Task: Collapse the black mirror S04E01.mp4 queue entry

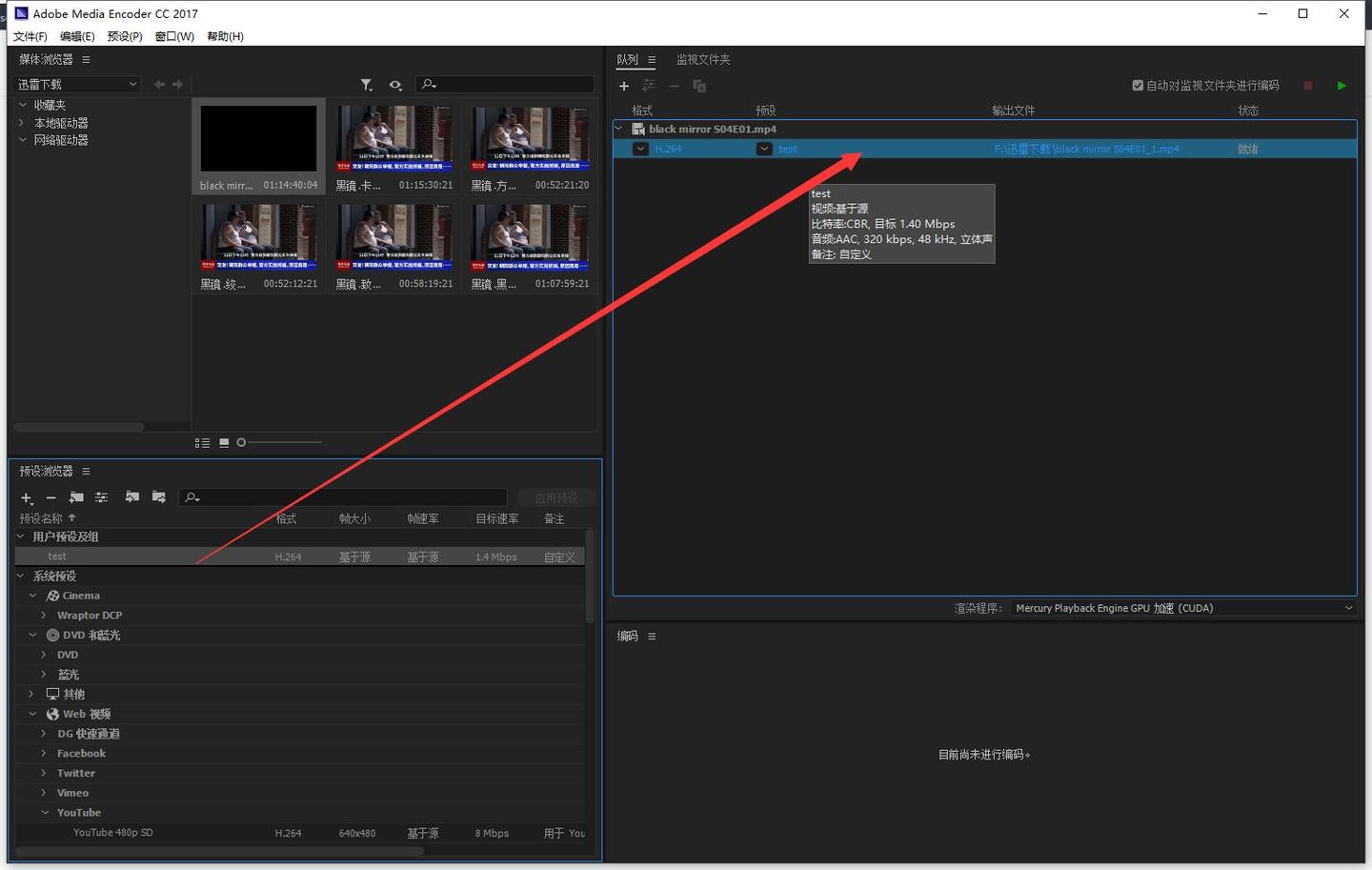Action: 618,128
